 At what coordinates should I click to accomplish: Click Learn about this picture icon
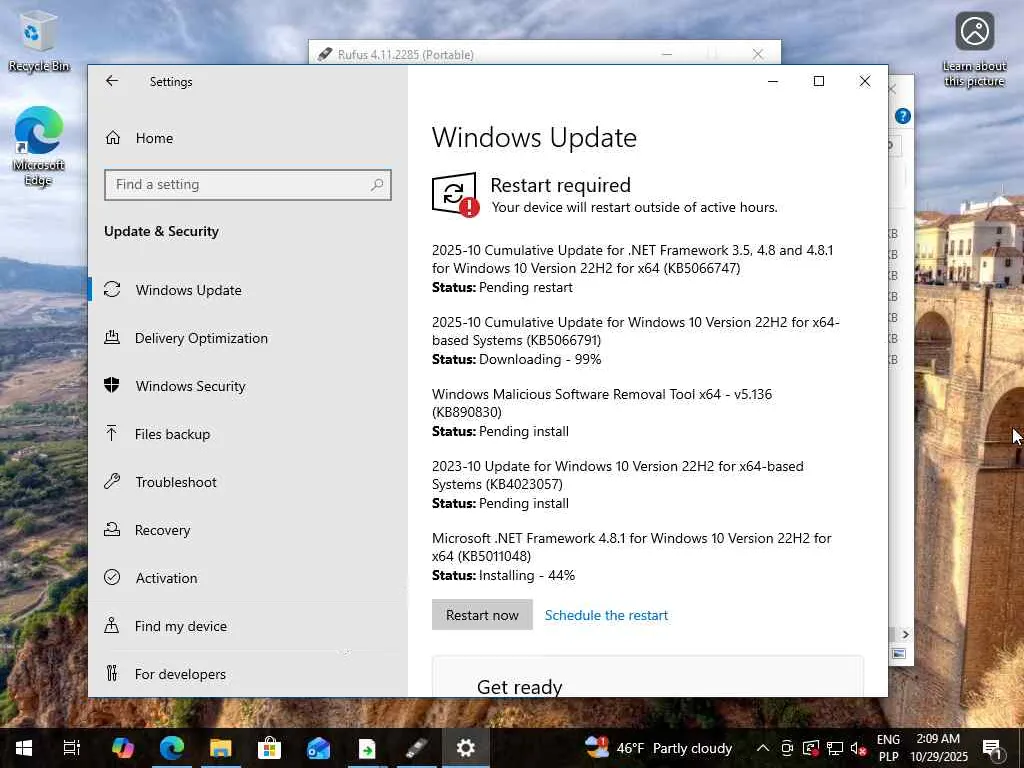tap(974, 49)
